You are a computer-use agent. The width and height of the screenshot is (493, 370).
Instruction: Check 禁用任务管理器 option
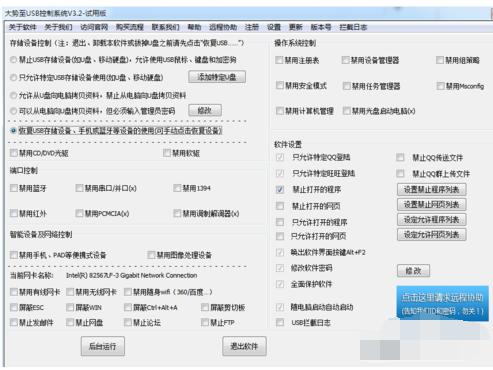coord(346,86)
